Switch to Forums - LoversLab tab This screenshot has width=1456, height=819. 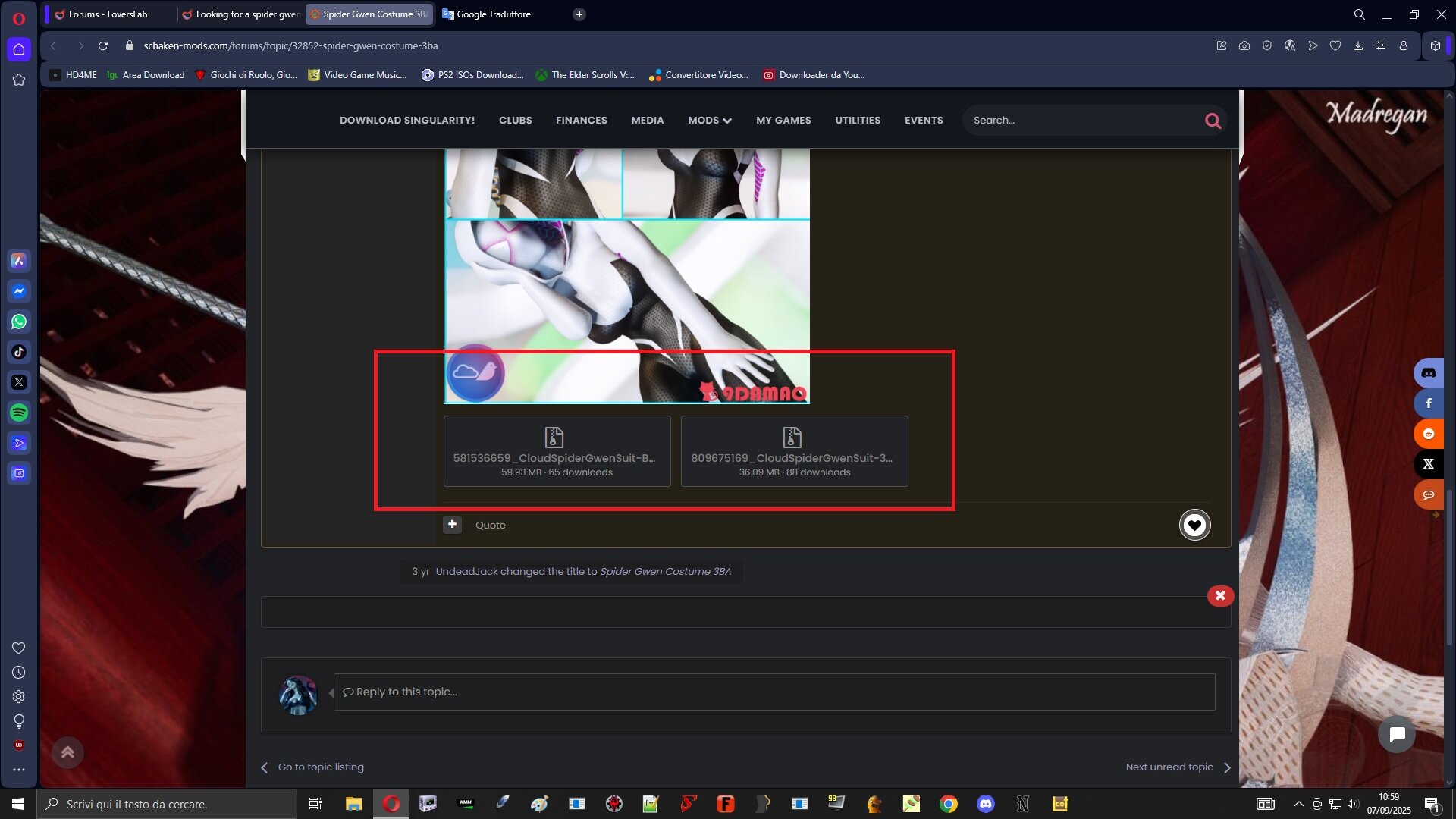pyautogui.click(x=108, y=14)
